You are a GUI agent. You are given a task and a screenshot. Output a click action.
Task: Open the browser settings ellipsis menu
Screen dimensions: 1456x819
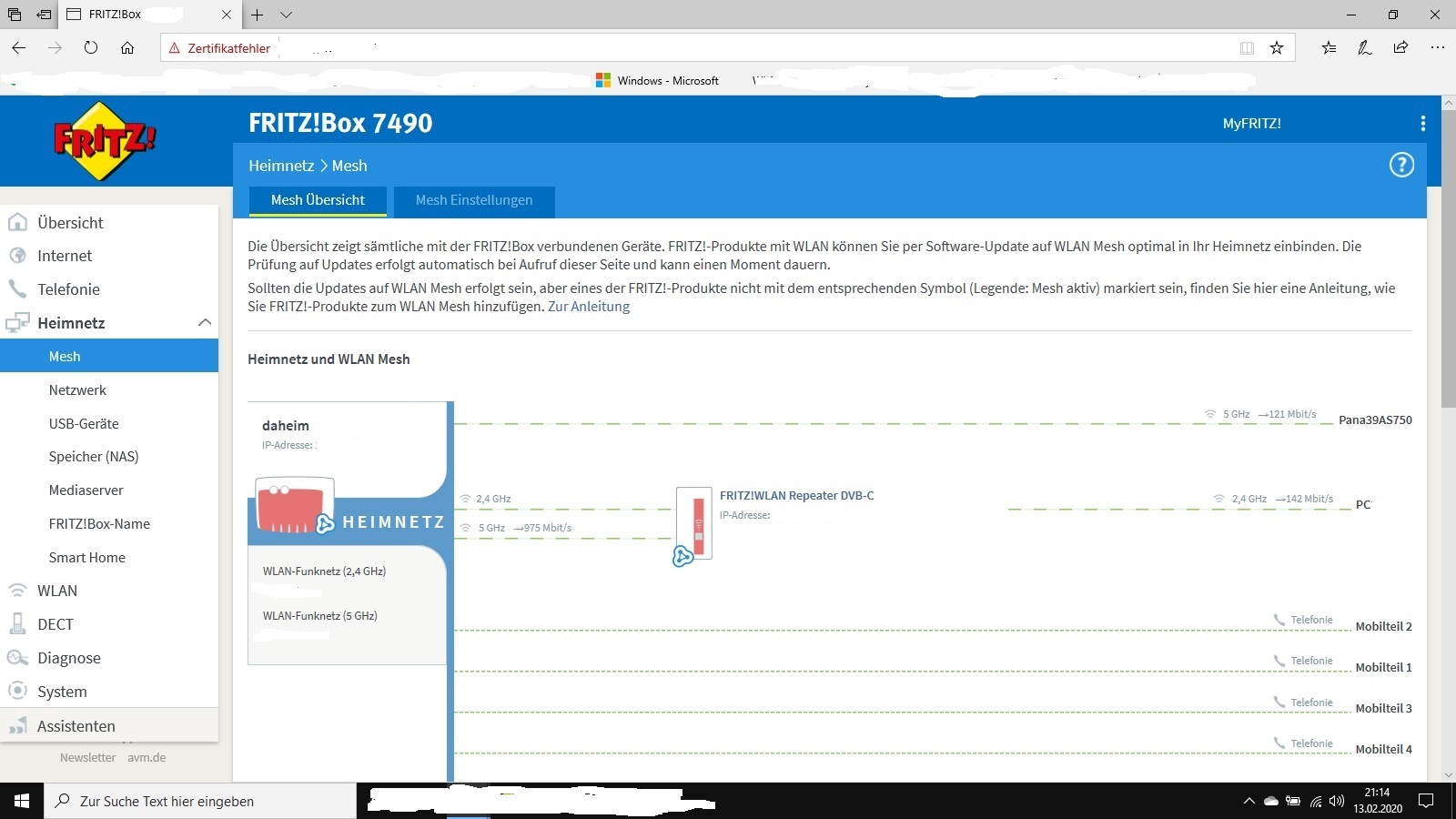tap(1437, 47)
